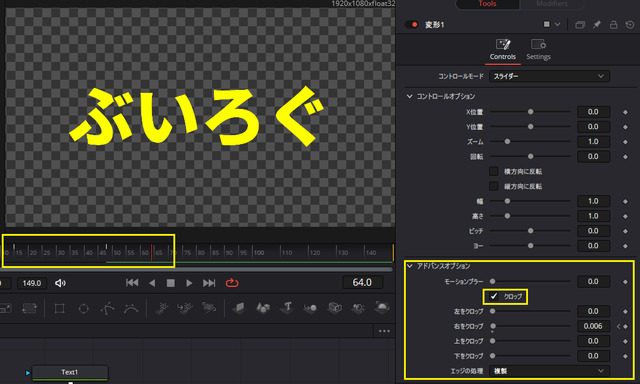The image size is (640, 384).
Task: Open node color chevron dropdown
Action: click(x=558, y=24)
